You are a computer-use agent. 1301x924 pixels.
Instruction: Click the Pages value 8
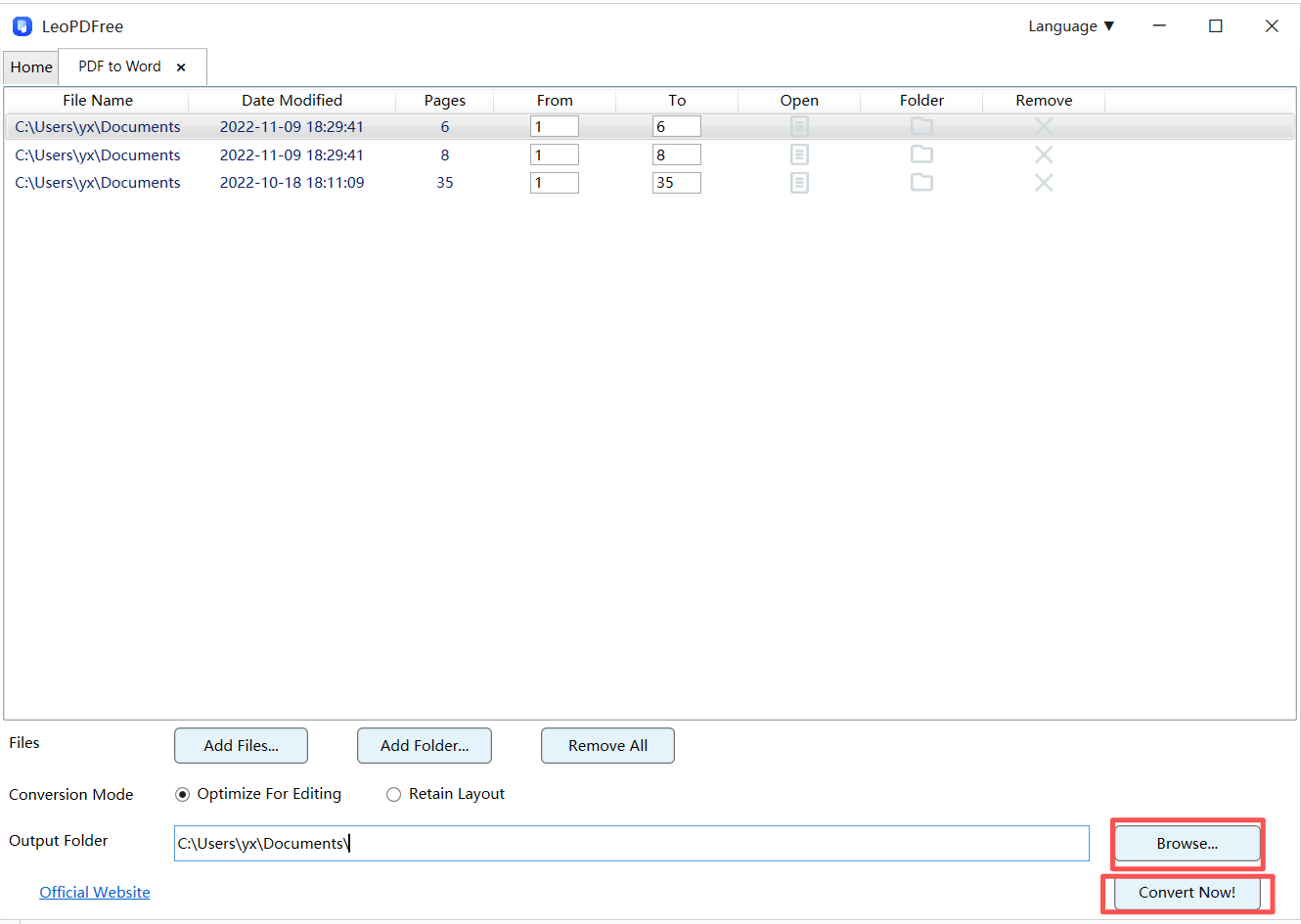(445, 155)
